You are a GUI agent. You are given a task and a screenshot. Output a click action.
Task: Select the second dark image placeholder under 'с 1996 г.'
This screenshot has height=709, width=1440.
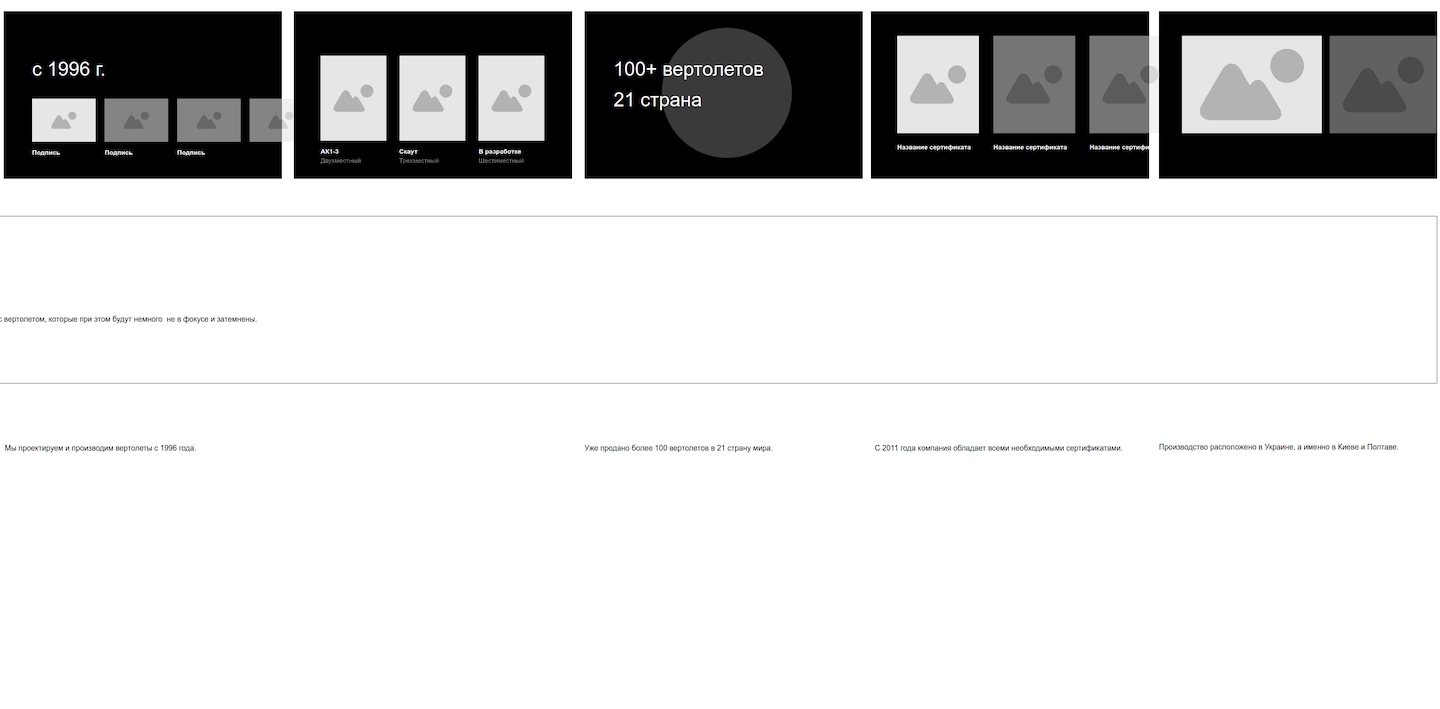209,120
